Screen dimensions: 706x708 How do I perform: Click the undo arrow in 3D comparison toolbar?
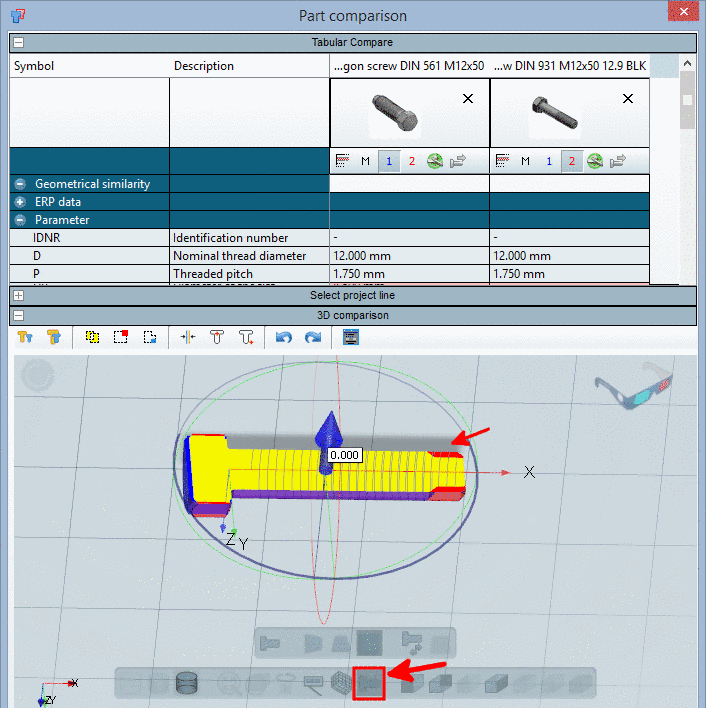(x=284, y=338)
